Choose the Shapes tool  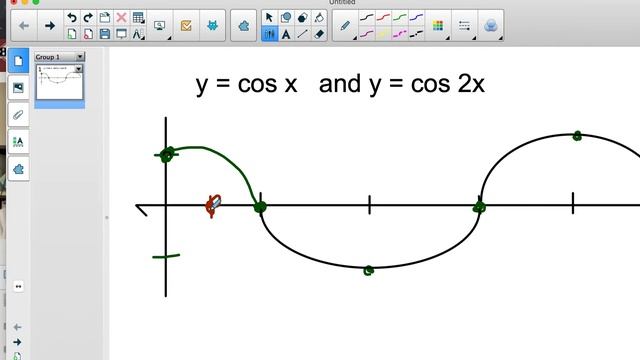coord(286,18)
